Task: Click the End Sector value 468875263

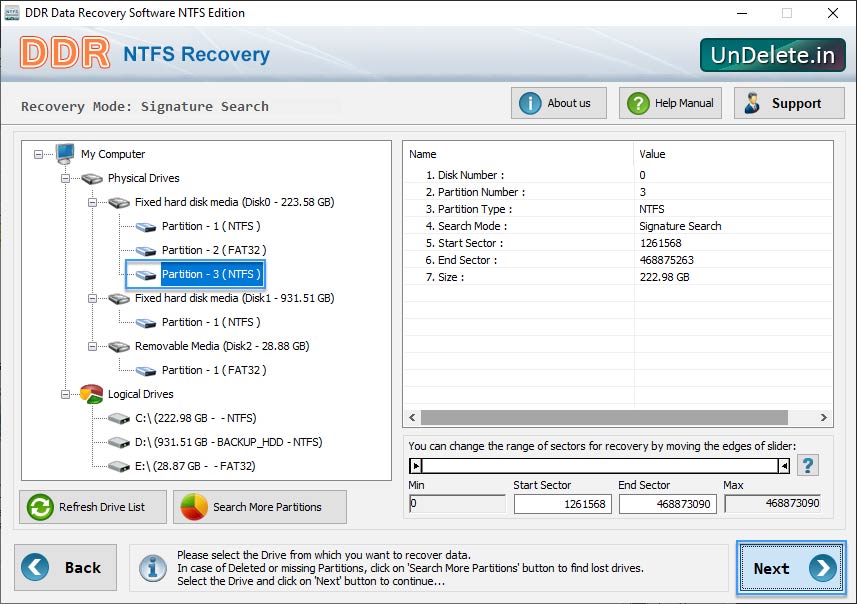Action: coord(666,260)
